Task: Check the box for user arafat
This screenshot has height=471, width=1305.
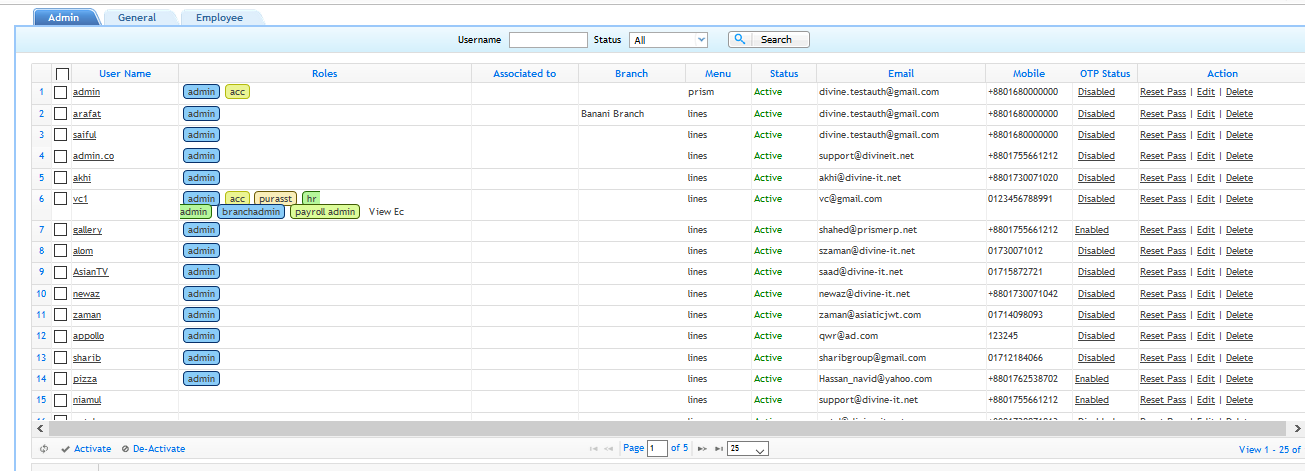Action: (x=60, y=114)
